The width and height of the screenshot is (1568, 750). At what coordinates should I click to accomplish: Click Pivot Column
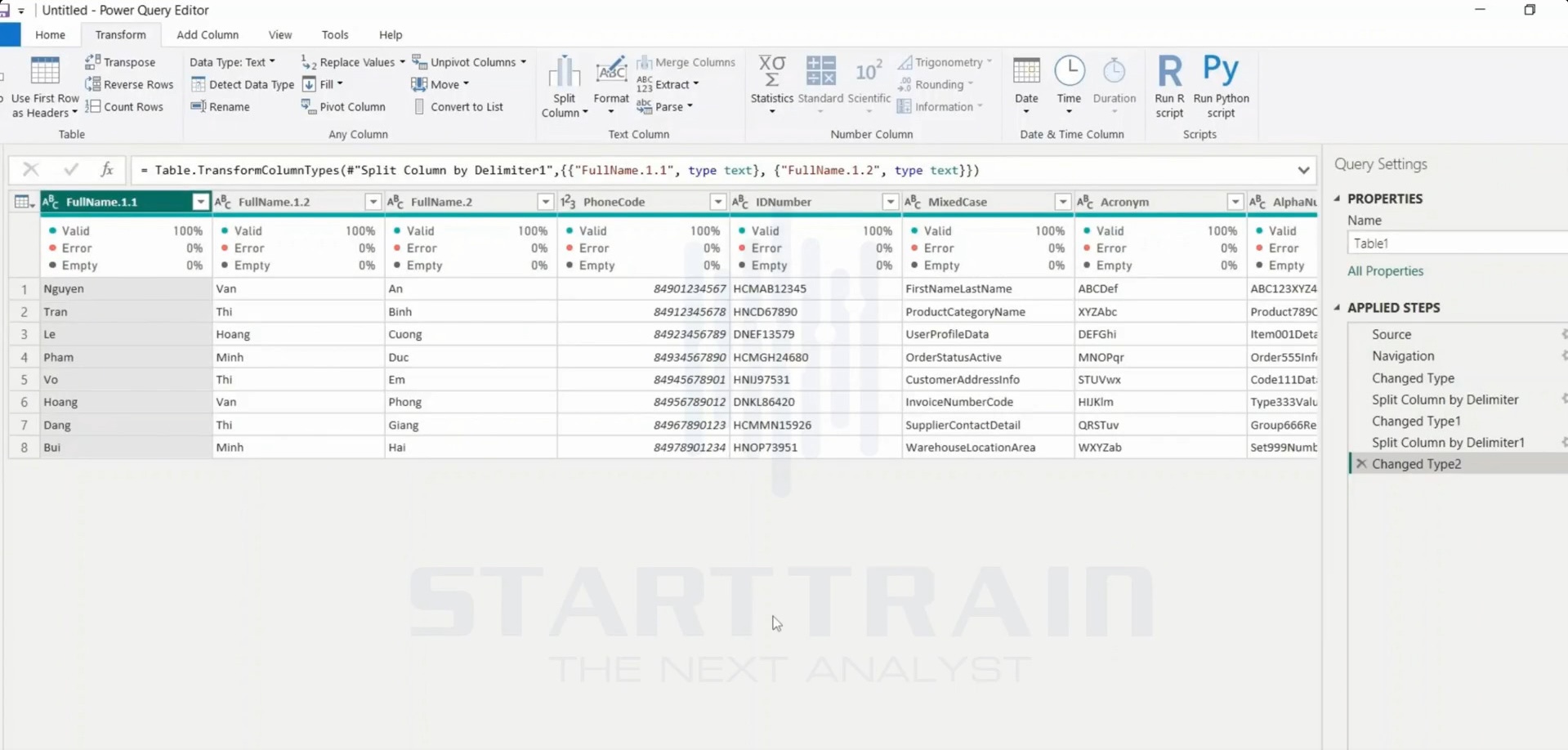pos(343,106)
